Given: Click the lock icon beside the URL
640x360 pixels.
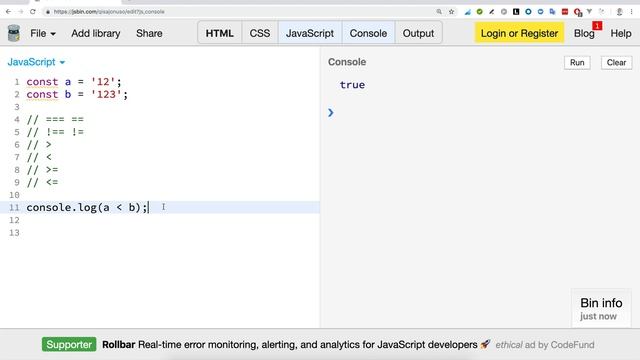Looking at the screenshot, I should tap(48, 12).
